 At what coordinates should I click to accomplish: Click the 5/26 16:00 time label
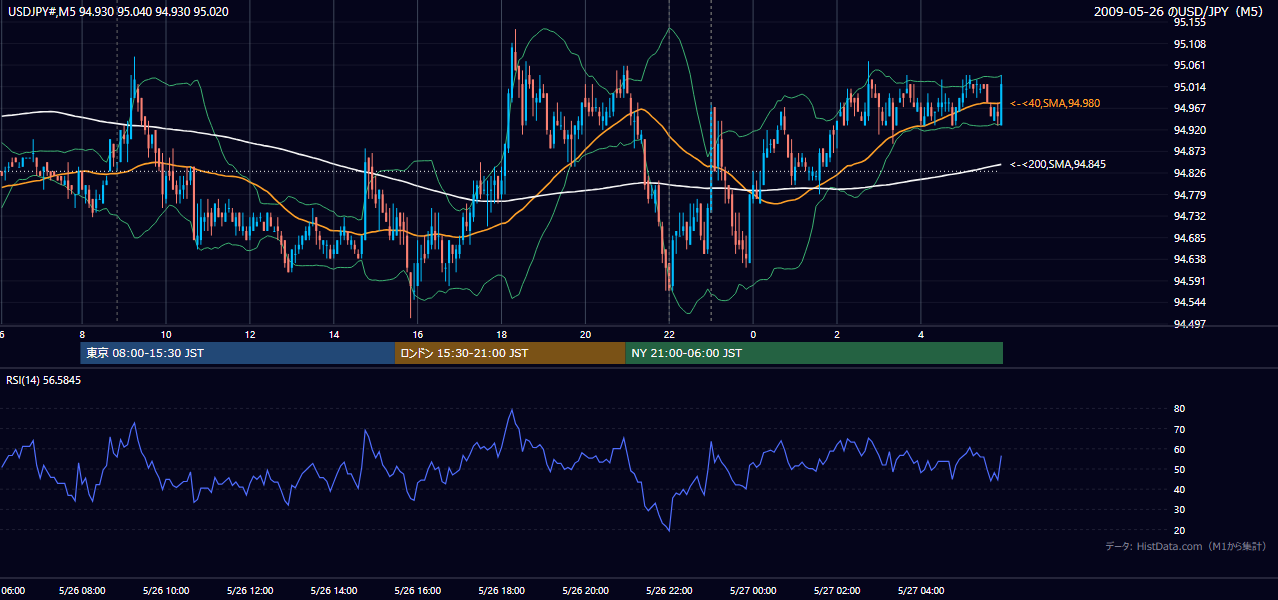(418, 590)
